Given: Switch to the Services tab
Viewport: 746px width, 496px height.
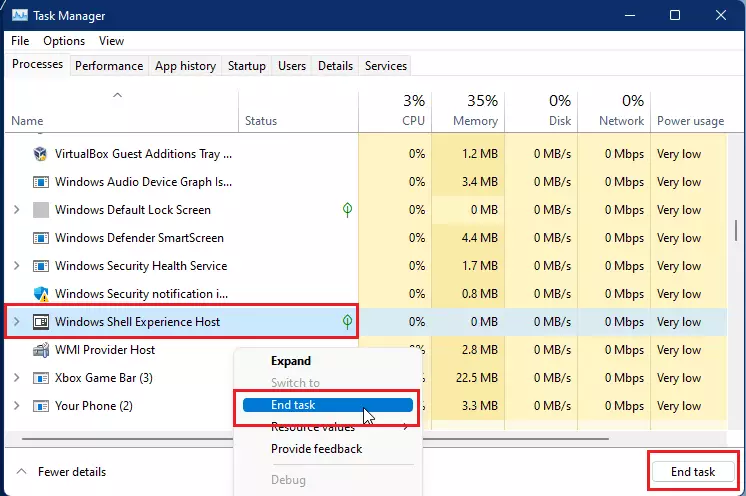Looking at the screenshot, I should pos(386,66).
